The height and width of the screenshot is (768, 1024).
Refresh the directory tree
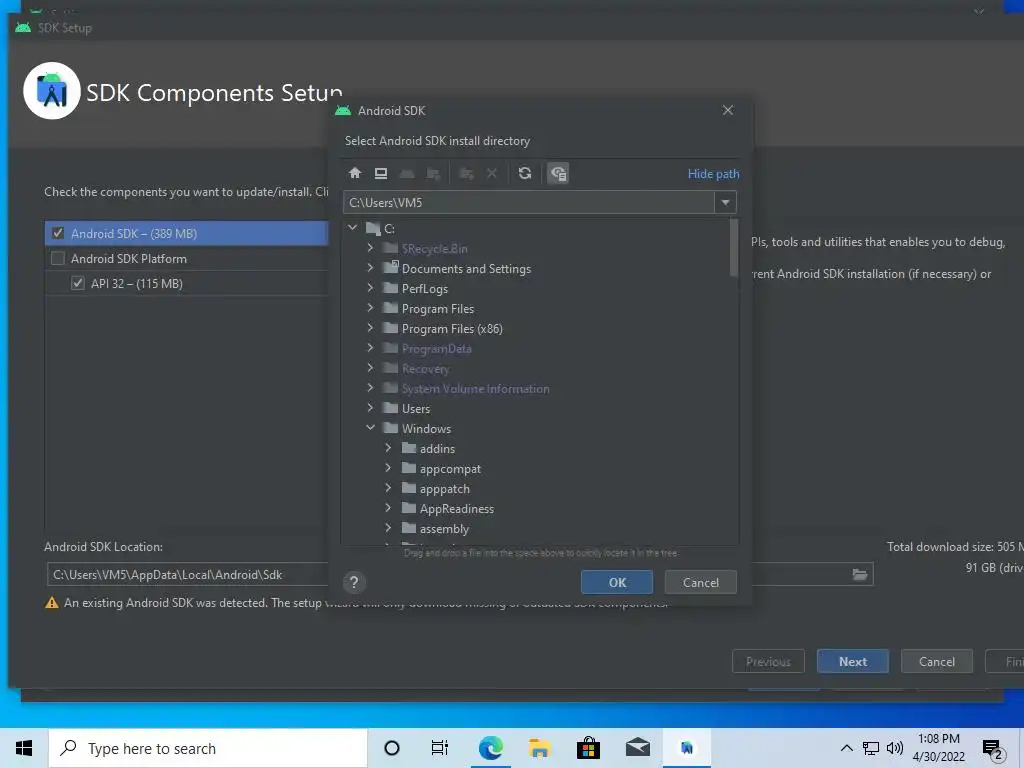524,173
